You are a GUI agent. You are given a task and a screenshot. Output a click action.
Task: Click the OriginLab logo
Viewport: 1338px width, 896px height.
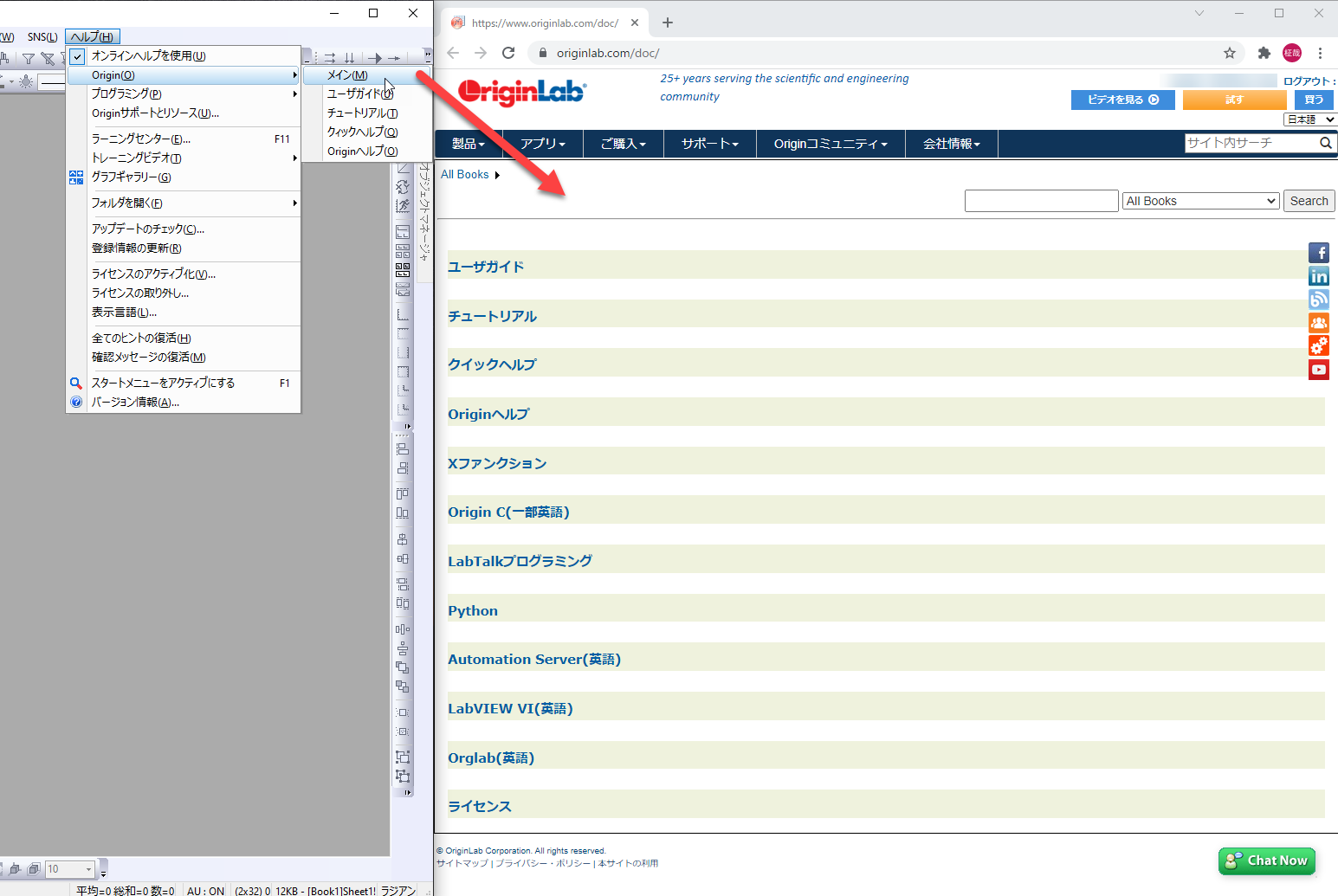point(522,92)
